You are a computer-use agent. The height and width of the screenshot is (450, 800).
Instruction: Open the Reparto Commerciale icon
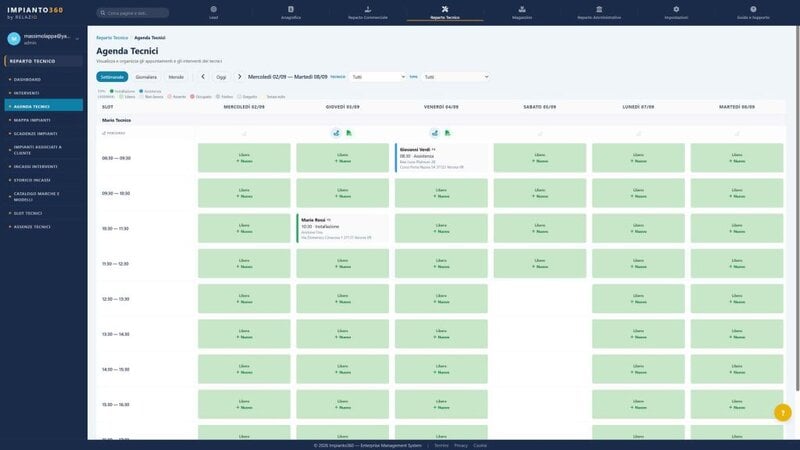point(368,9)
